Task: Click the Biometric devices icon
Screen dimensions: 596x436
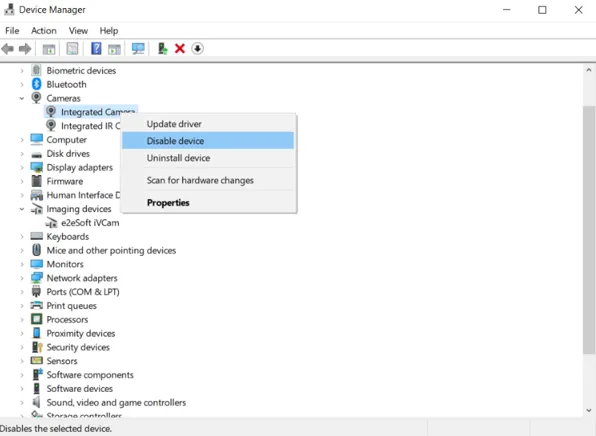Action: (36, 70)
